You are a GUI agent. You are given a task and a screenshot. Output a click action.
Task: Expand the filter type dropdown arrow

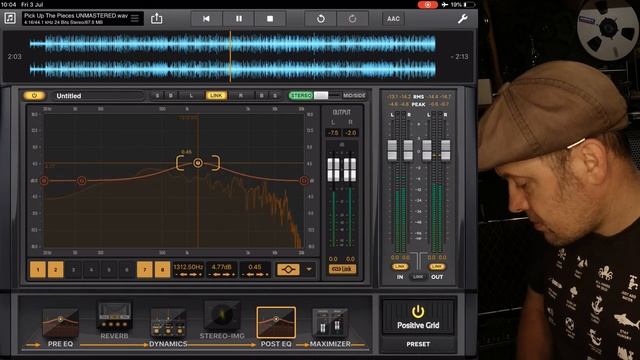click(309, 269)
